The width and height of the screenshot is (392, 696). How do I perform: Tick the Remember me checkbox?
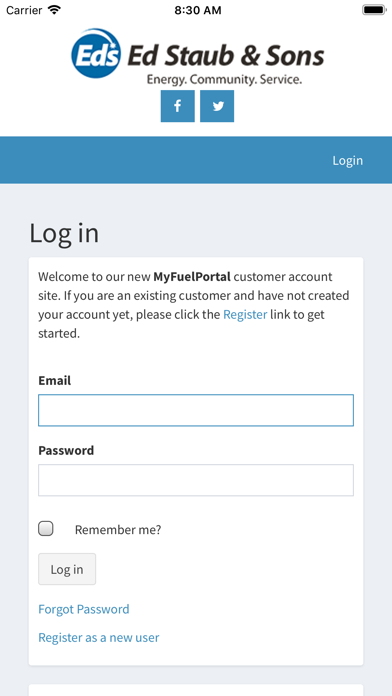pyautogui.click(x=46, y=529)
